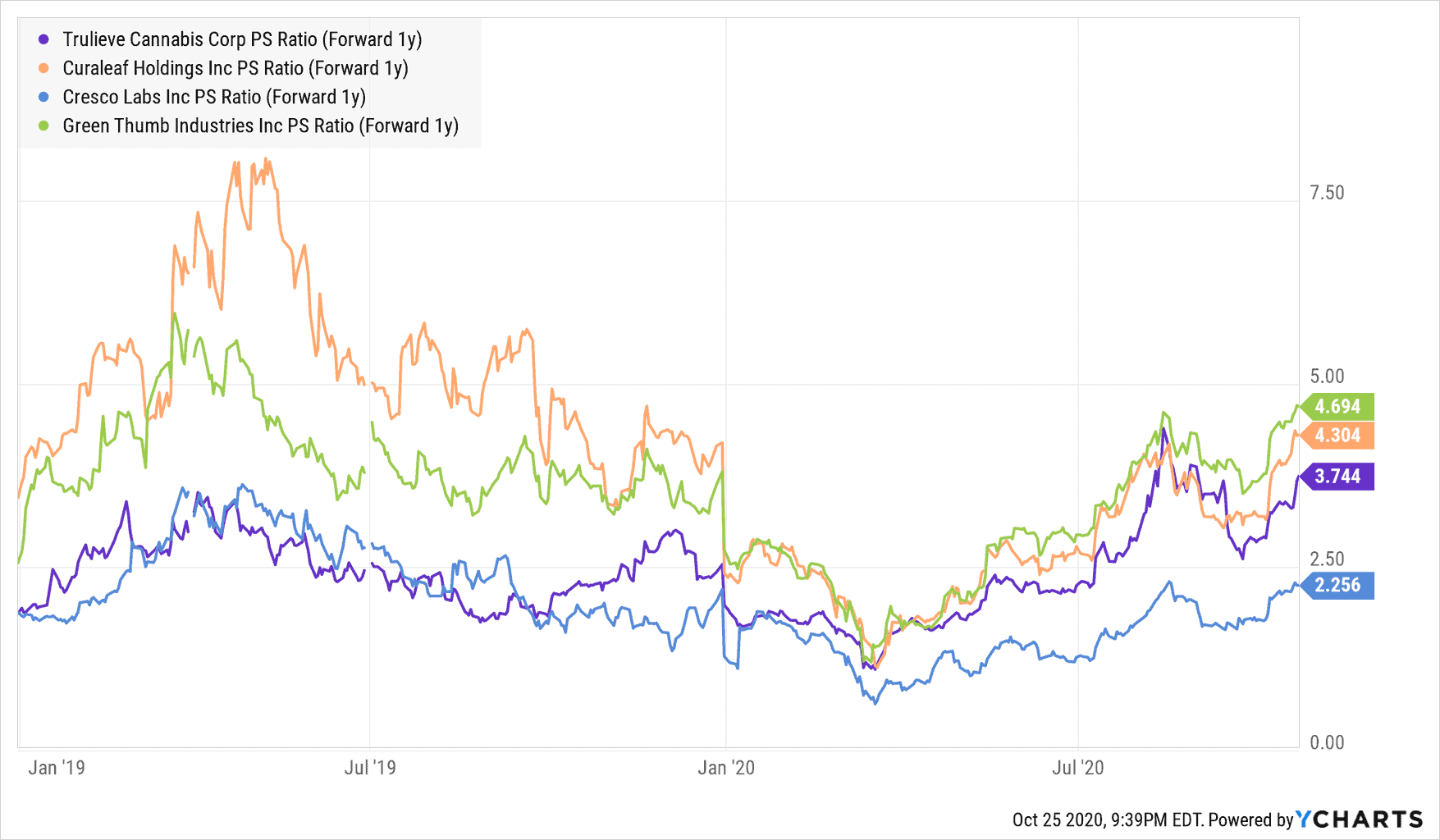This screenshot has height=840, width=1440.
Task: Click the 7.50 y-axis label
Action: pos(1327,193)
